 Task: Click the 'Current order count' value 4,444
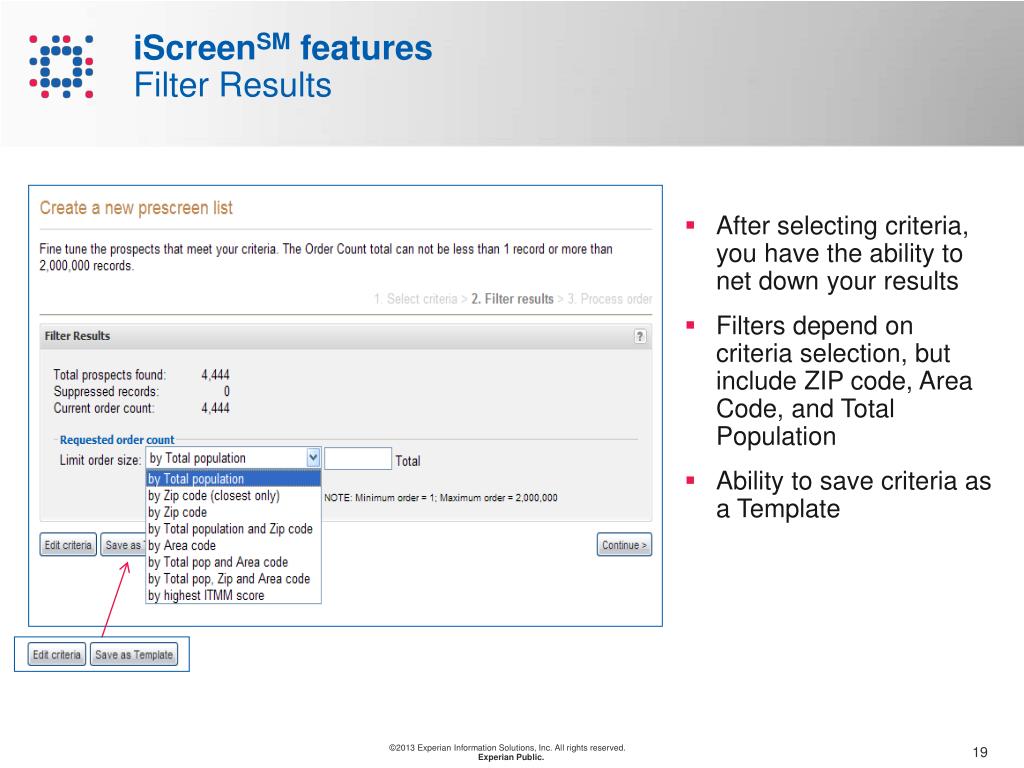pyautogui.click(x=216, y=408)
